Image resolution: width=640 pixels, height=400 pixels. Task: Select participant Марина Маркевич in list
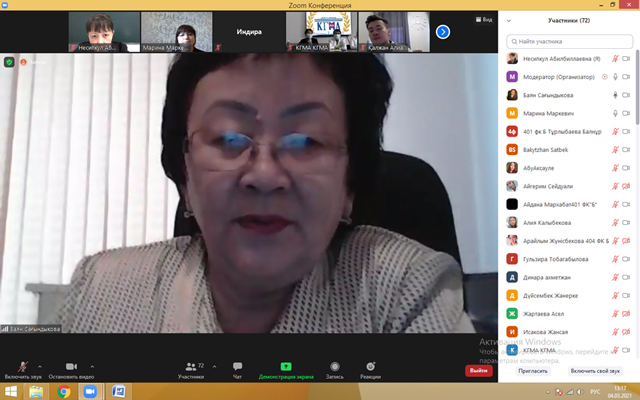[548, 113]
